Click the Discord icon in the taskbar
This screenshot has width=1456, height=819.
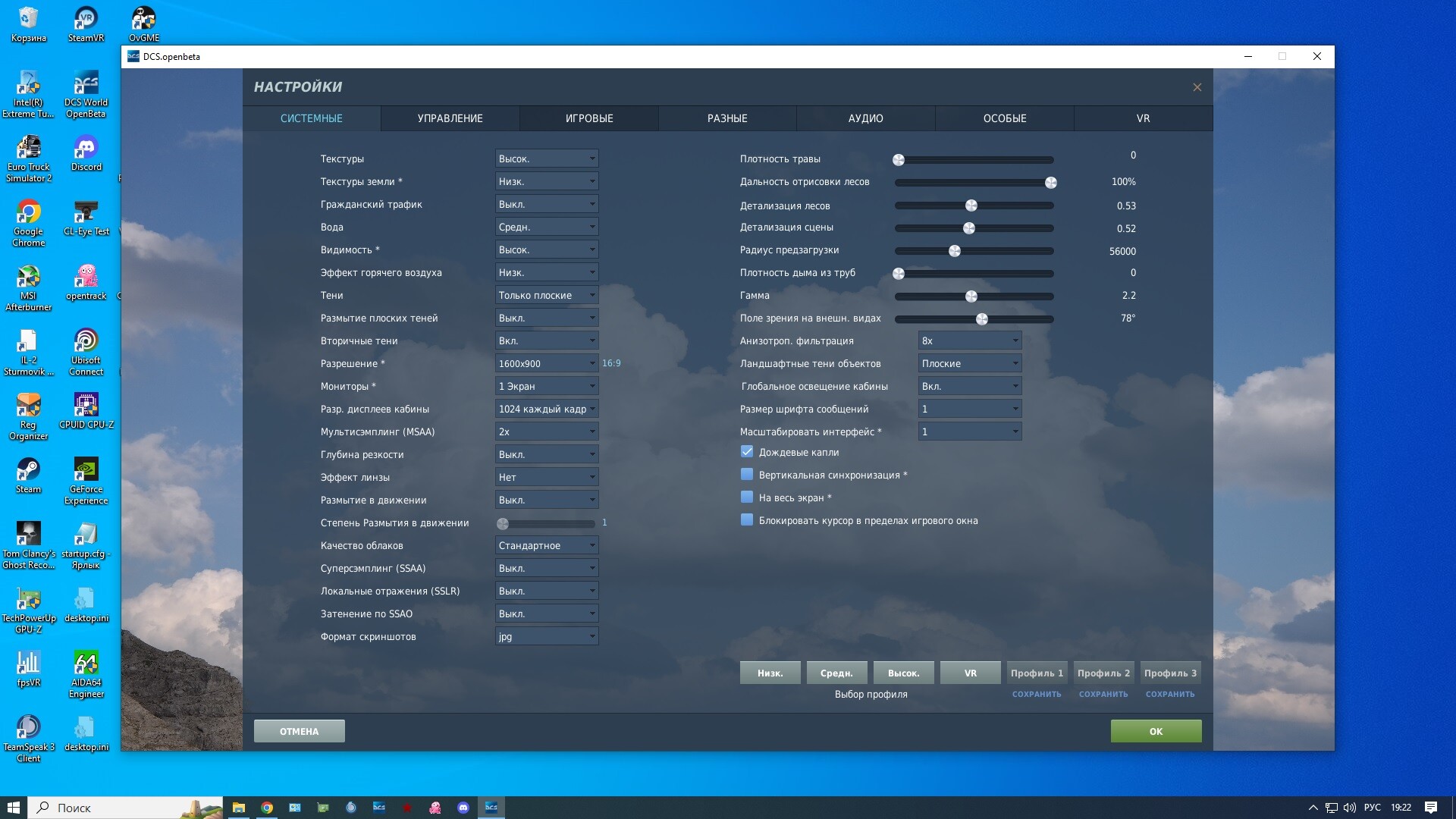pyautogui.click(x=463, y=808)
